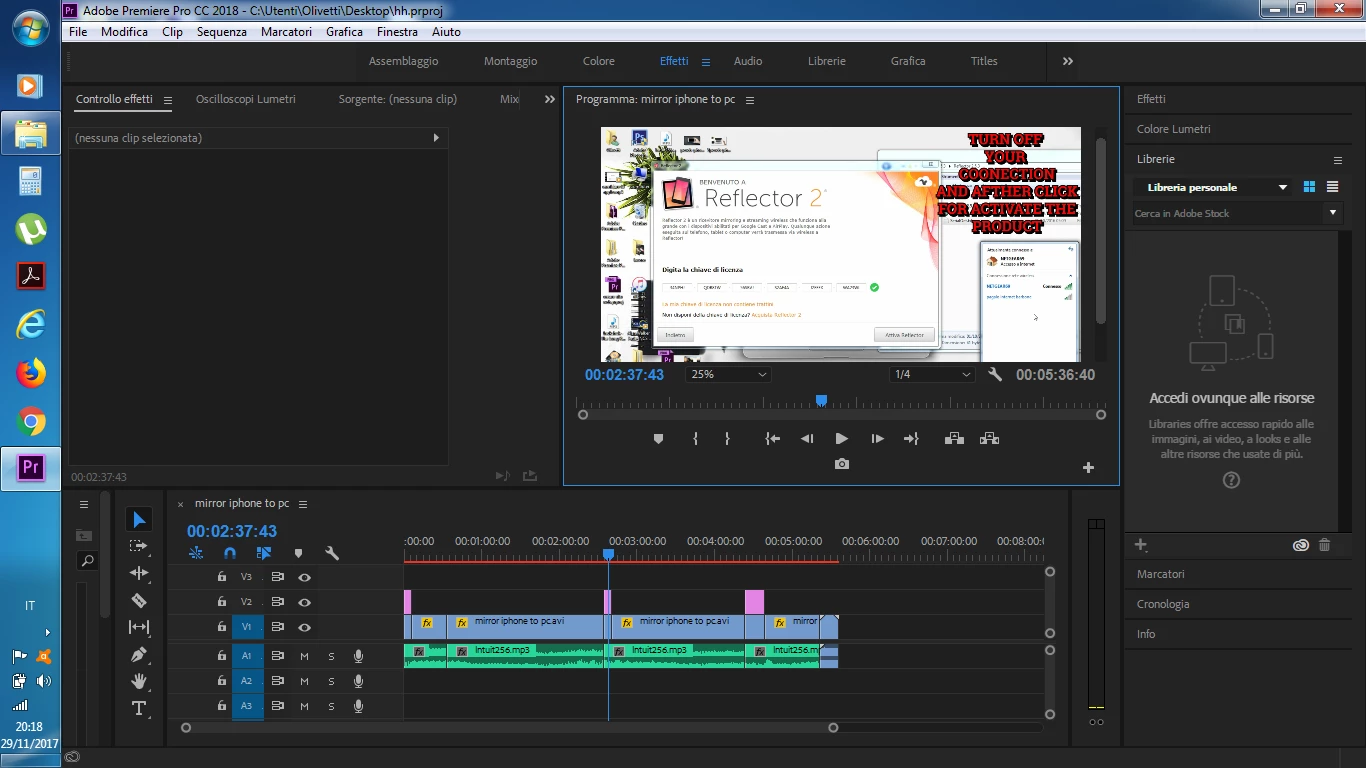Click the Extract button
Image resolution: width=1366 pixels, height=768 pixels.
(x=989, y=439)
